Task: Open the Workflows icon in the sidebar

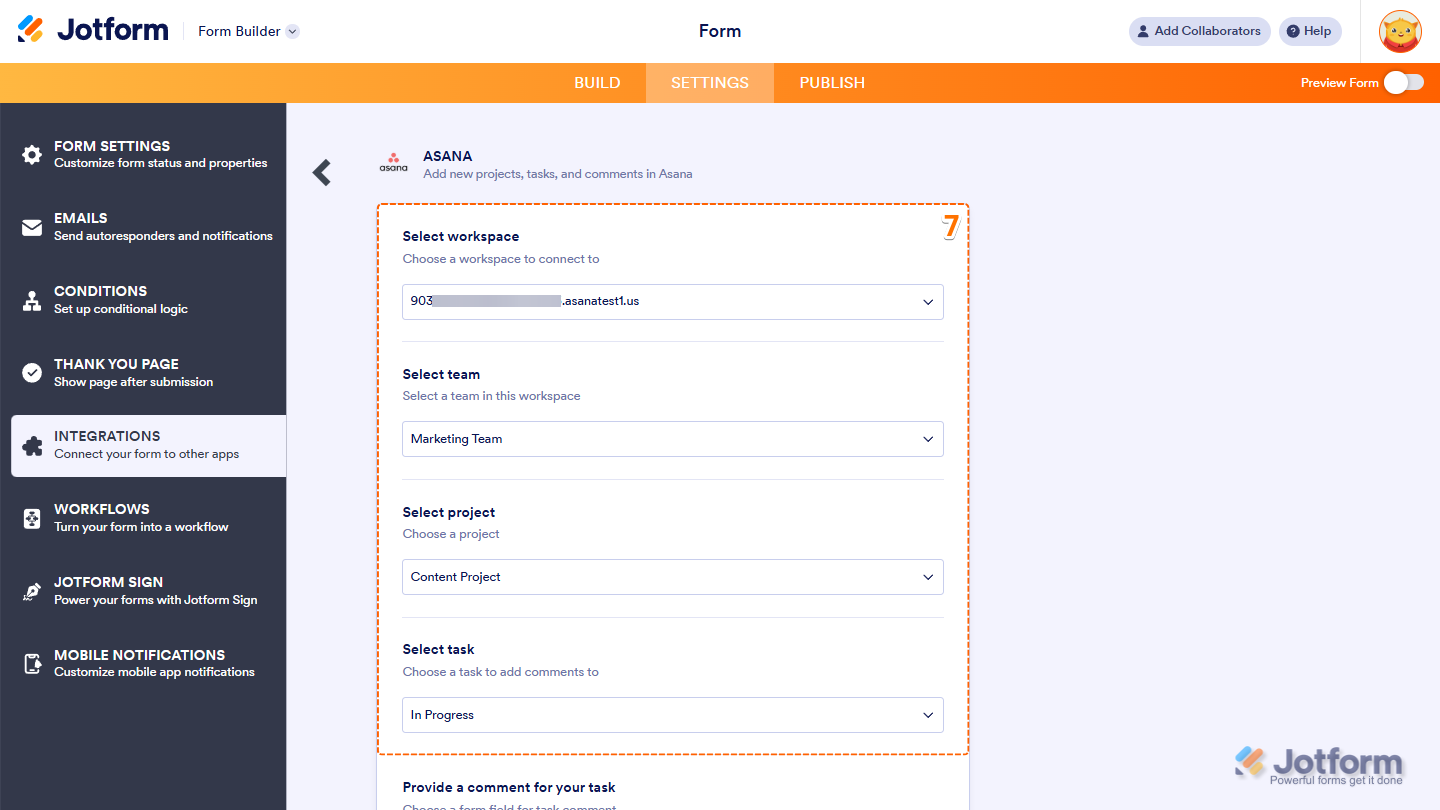Action: coord(32,517)
